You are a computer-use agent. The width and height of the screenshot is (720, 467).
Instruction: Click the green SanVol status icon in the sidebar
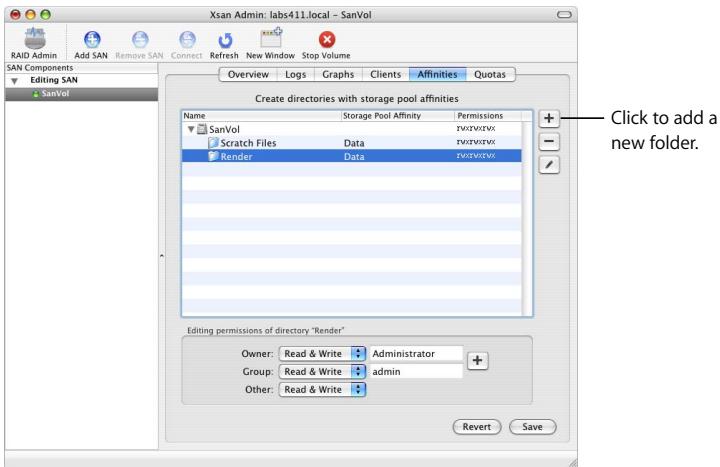click(35, 94)
